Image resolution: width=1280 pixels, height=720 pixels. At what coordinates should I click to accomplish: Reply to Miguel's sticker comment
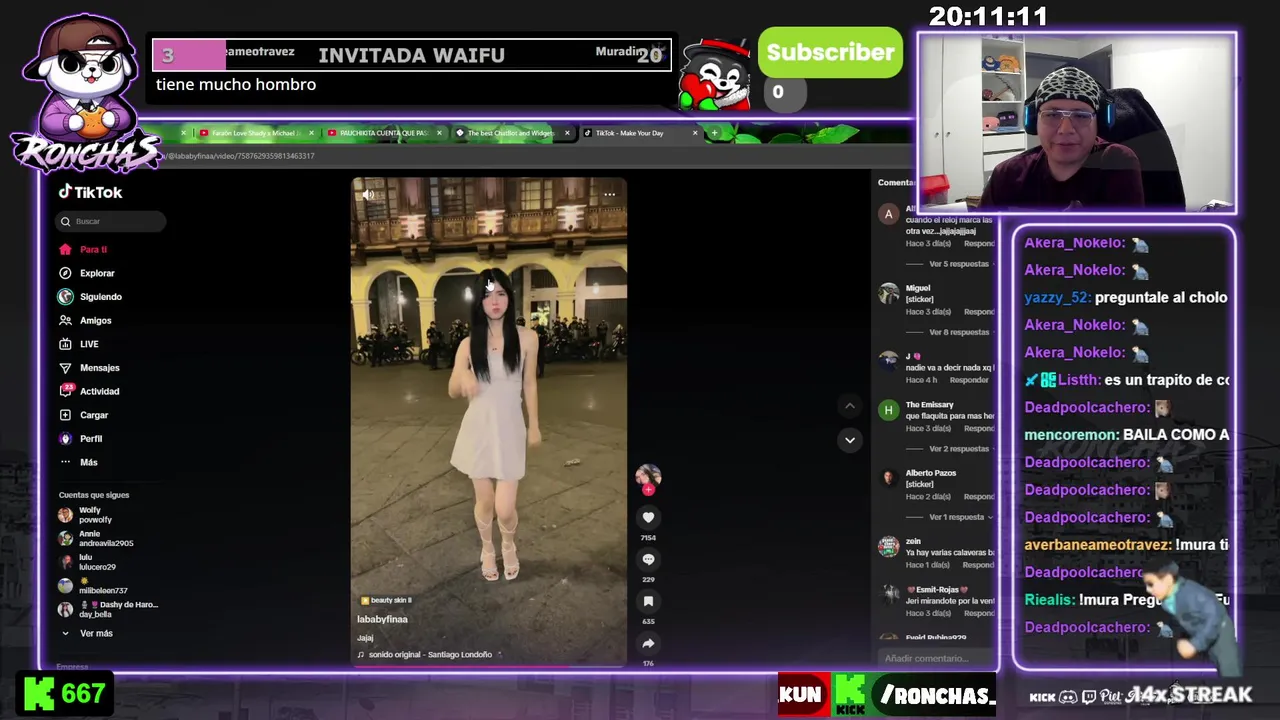click(x=979, y=312)
